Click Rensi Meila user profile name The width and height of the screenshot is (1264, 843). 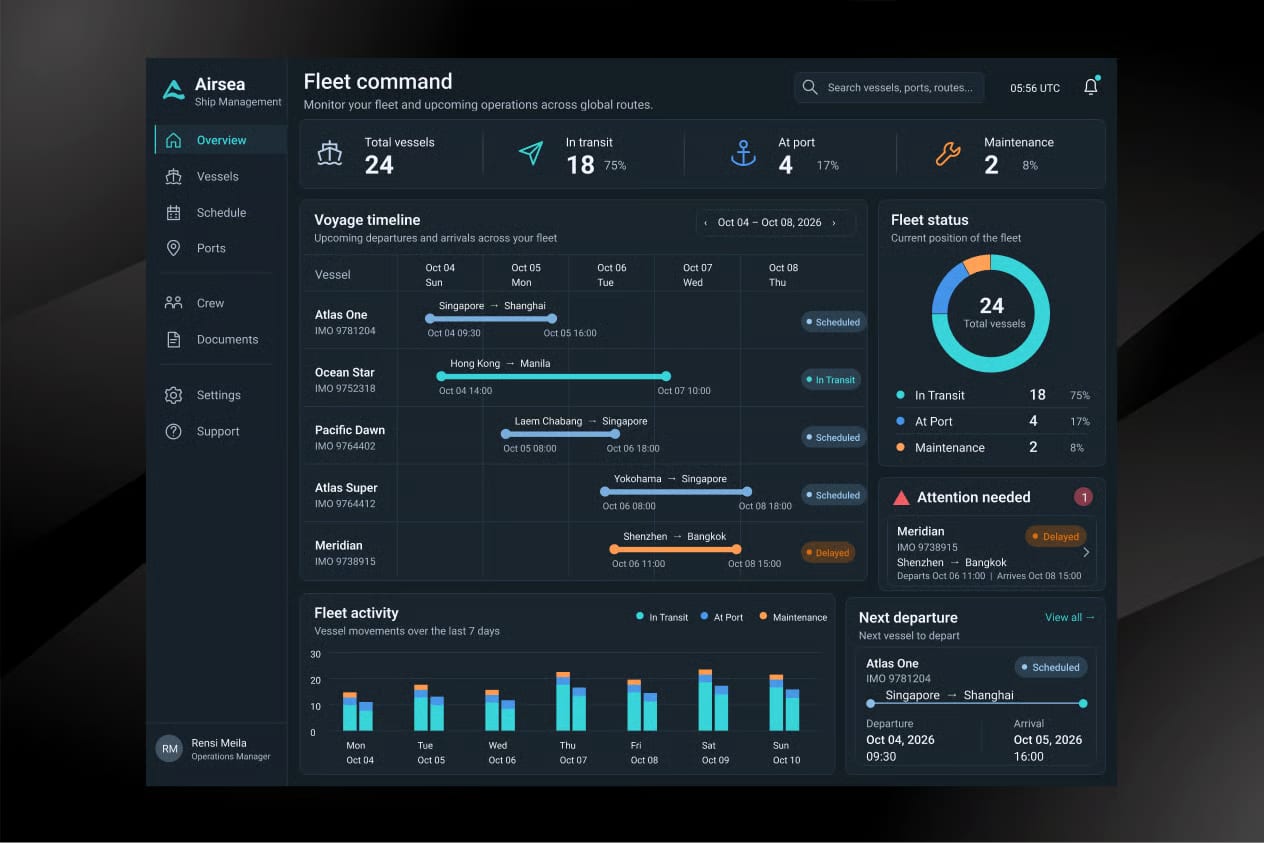click(x=219, y=743)
